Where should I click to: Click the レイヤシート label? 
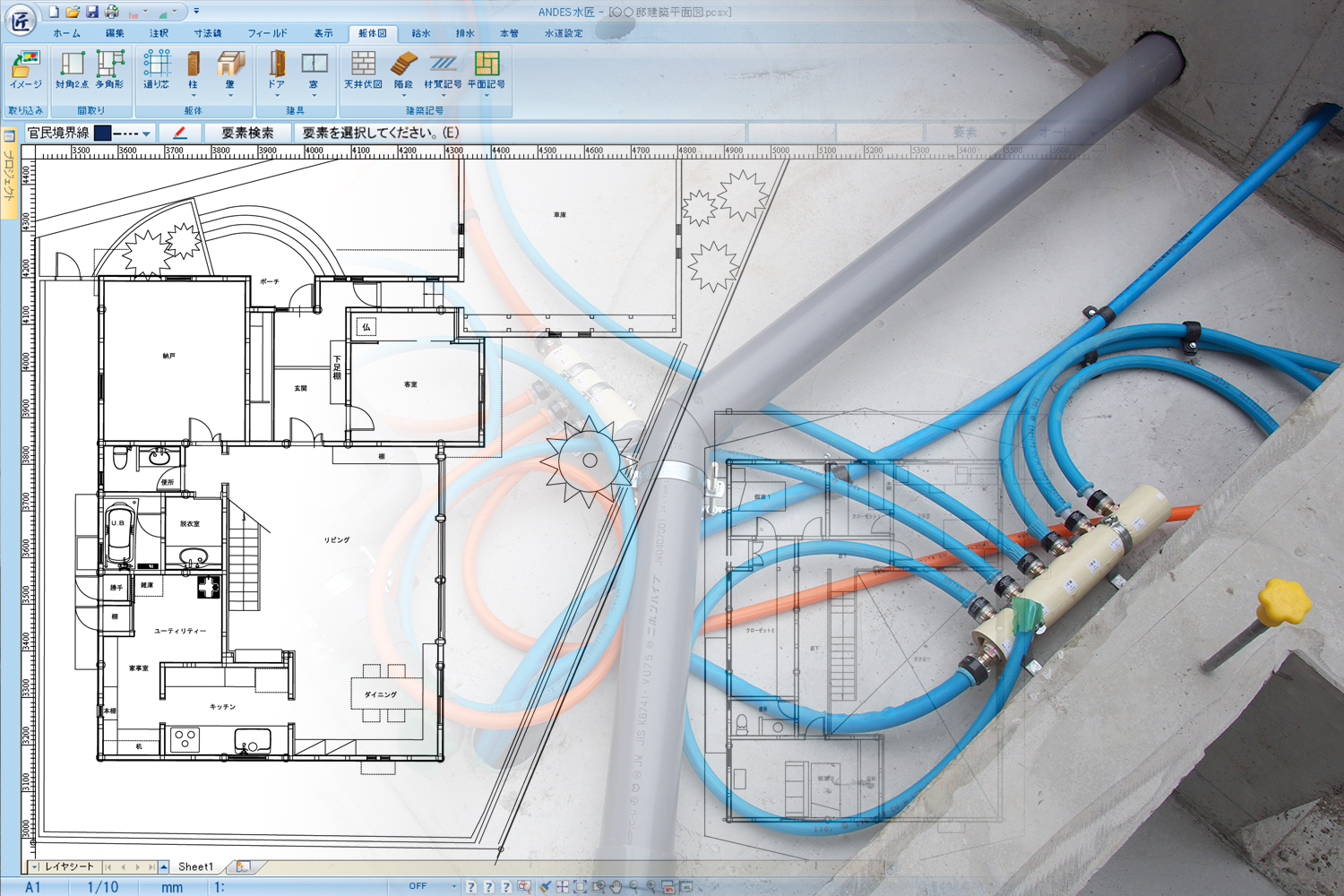69,867
